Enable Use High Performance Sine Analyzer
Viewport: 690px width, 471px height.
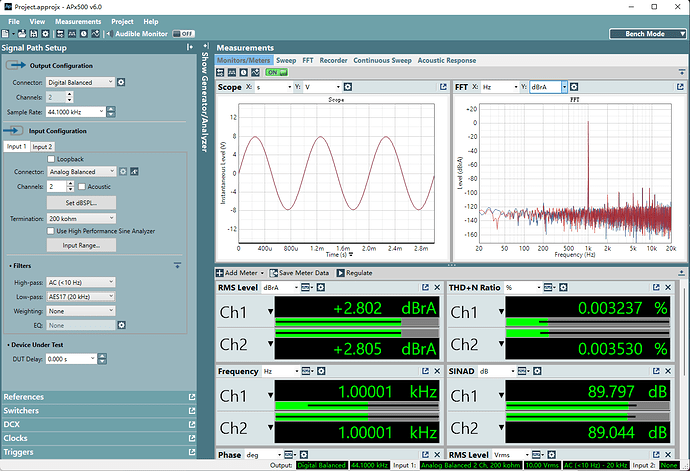click(51, 231)
